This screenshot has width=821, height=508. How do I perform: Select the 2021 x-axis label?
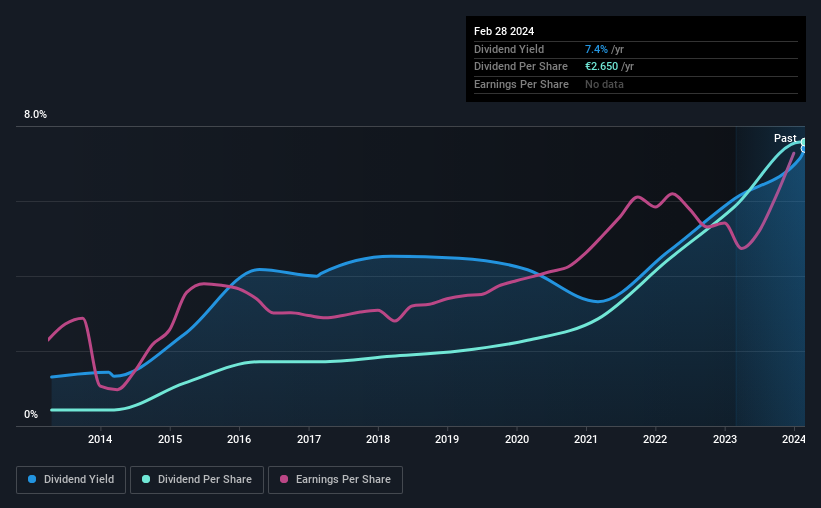(x=586, y=439)
